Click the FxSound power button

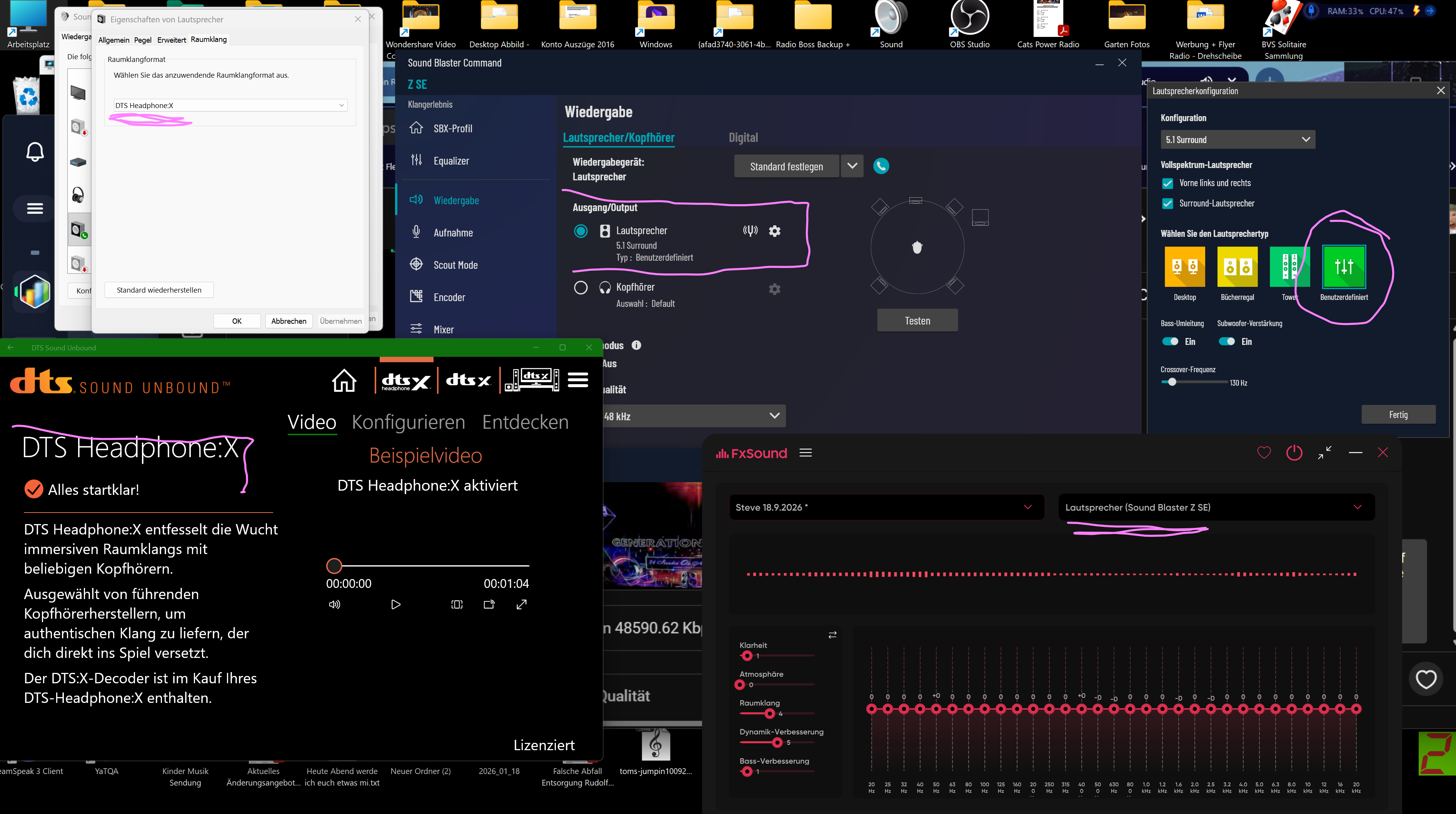click(x=1294, y=453)
